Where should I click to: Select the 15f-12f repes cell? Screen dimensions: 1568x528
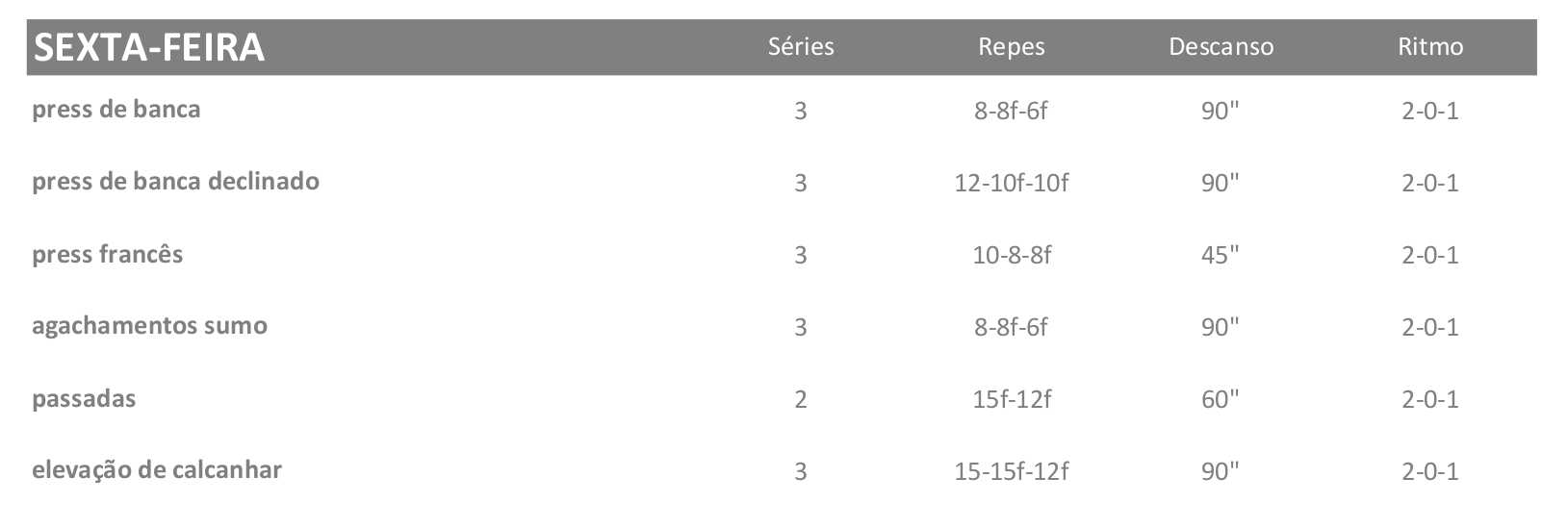coord(1011,399)
